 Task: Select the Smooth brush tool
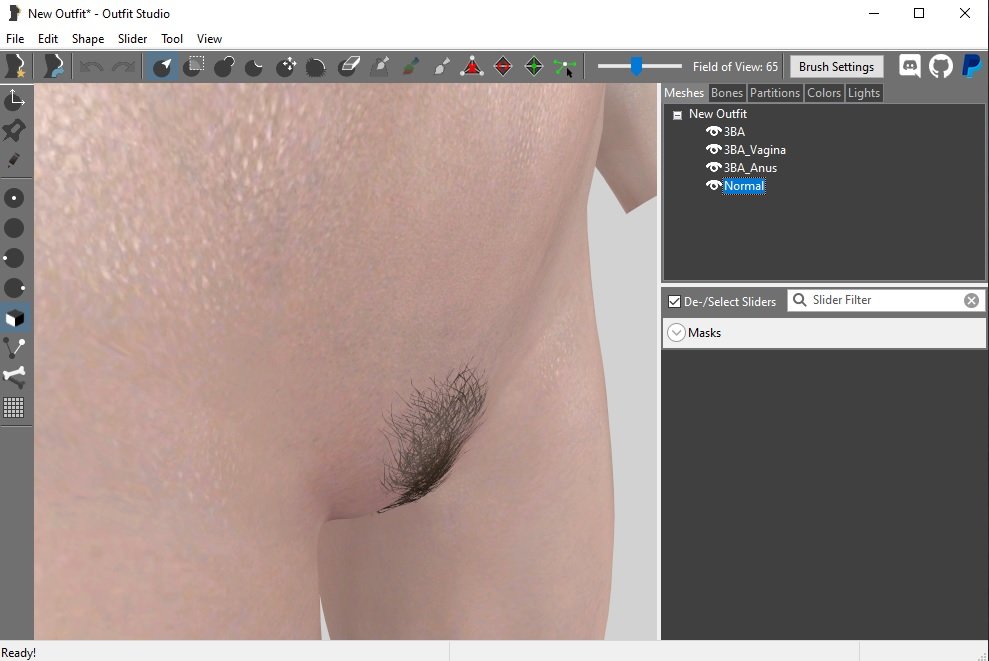tap(317, 67)
